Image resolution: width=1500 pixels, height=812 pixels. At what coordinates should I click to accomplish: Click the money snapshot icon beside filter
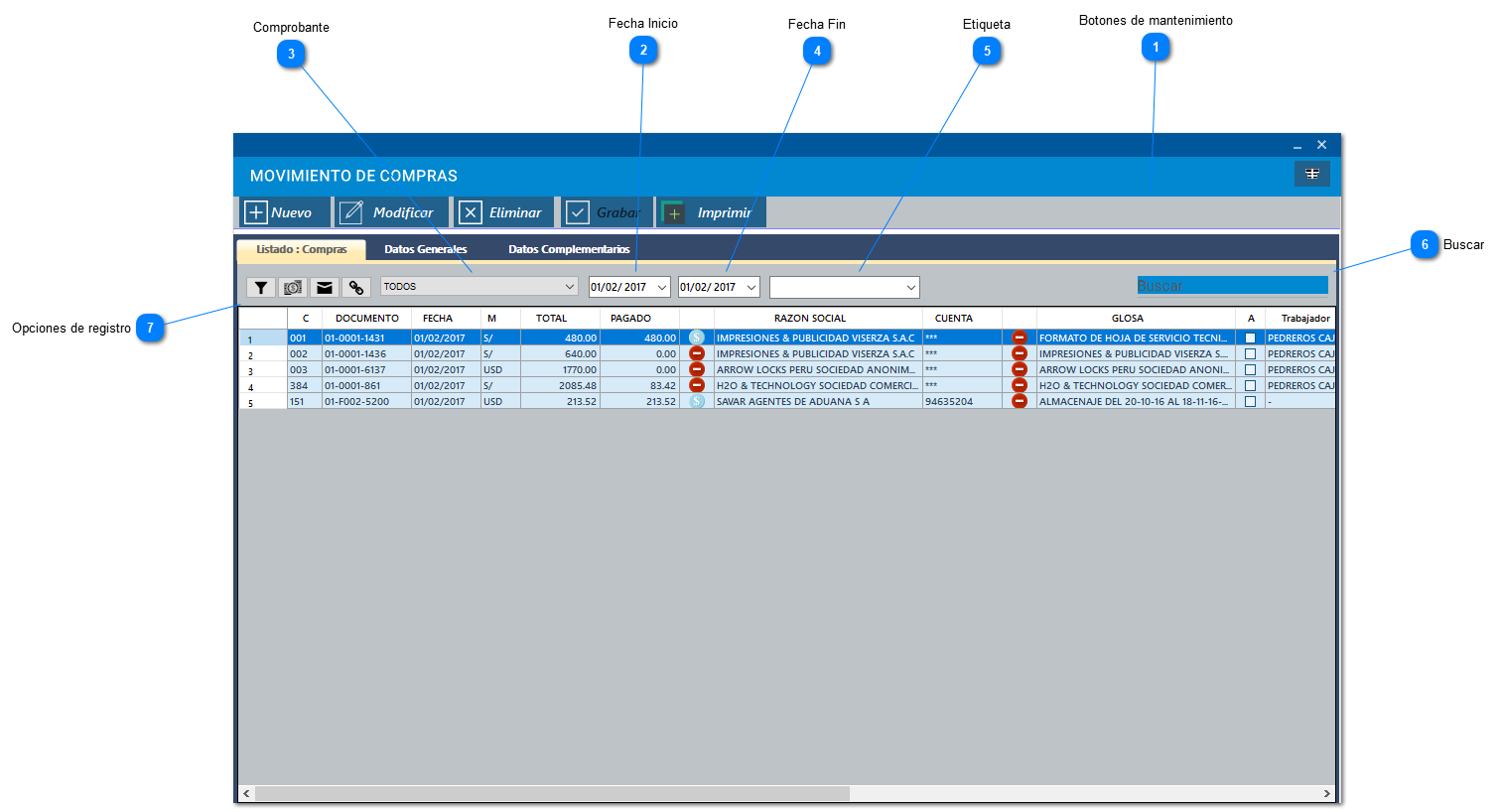pyautogui.click(x=293, y=288)
